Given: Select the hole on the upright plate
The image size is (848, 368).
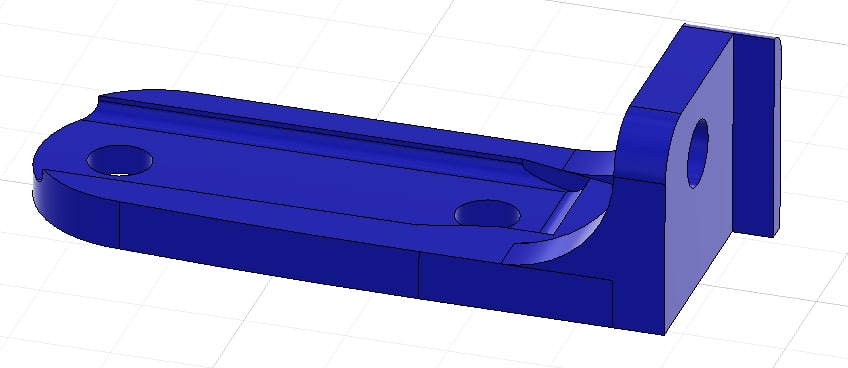Looking at the screenshot, I should pyautogui.click(x=698, y=153).
